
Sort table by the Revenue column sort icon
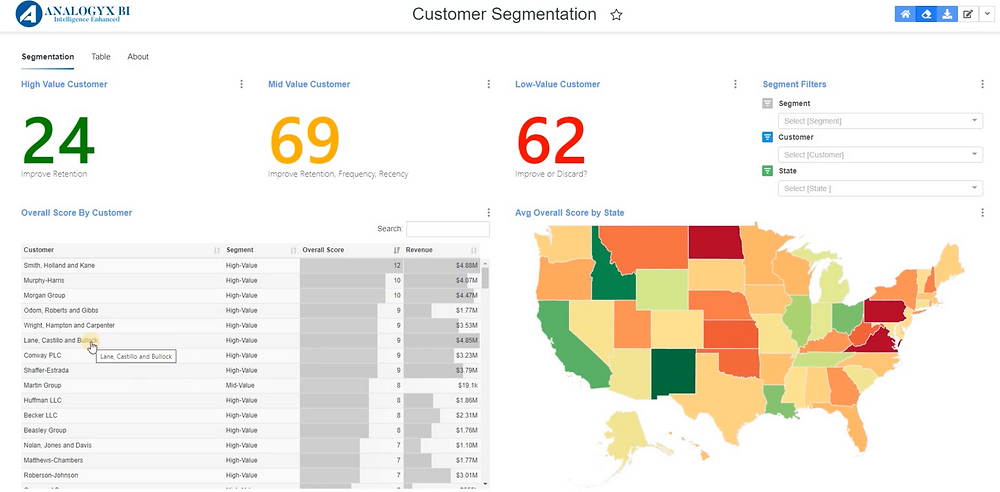coord(473,250)
